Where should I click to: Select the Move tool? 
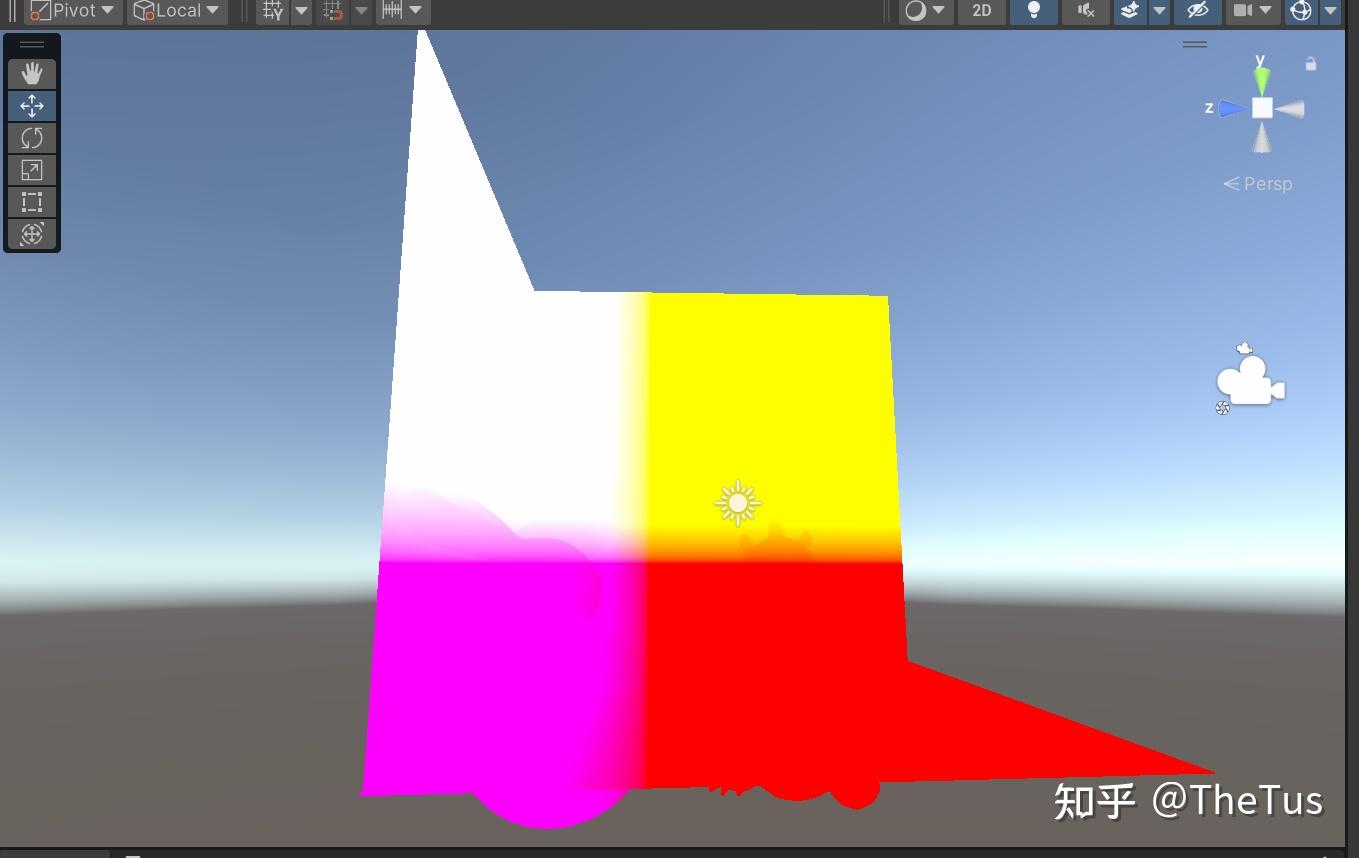[x=32, y=105]
